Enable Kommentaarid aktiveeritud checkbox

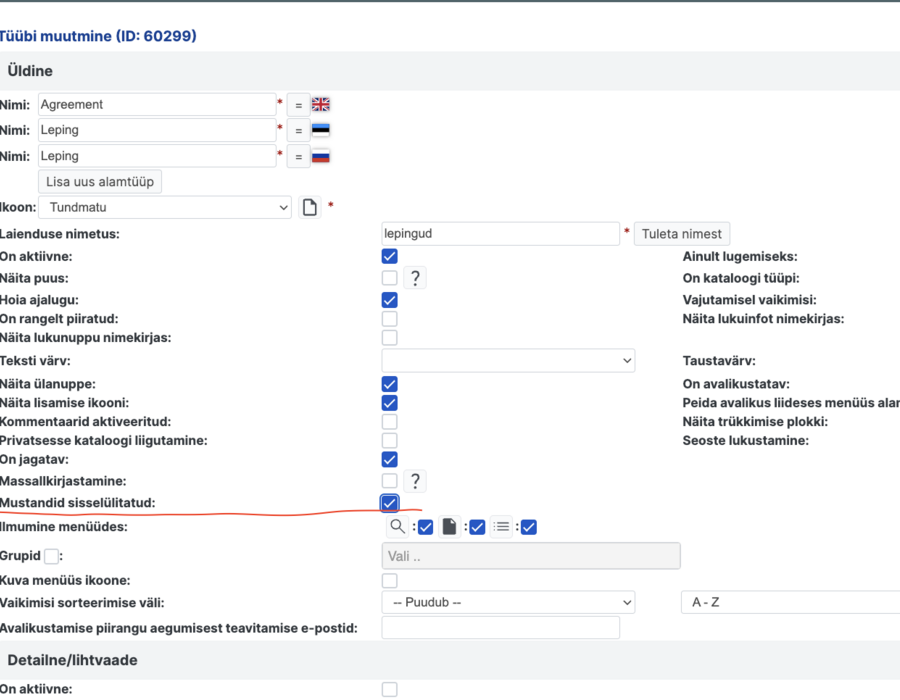click(390, 422)
